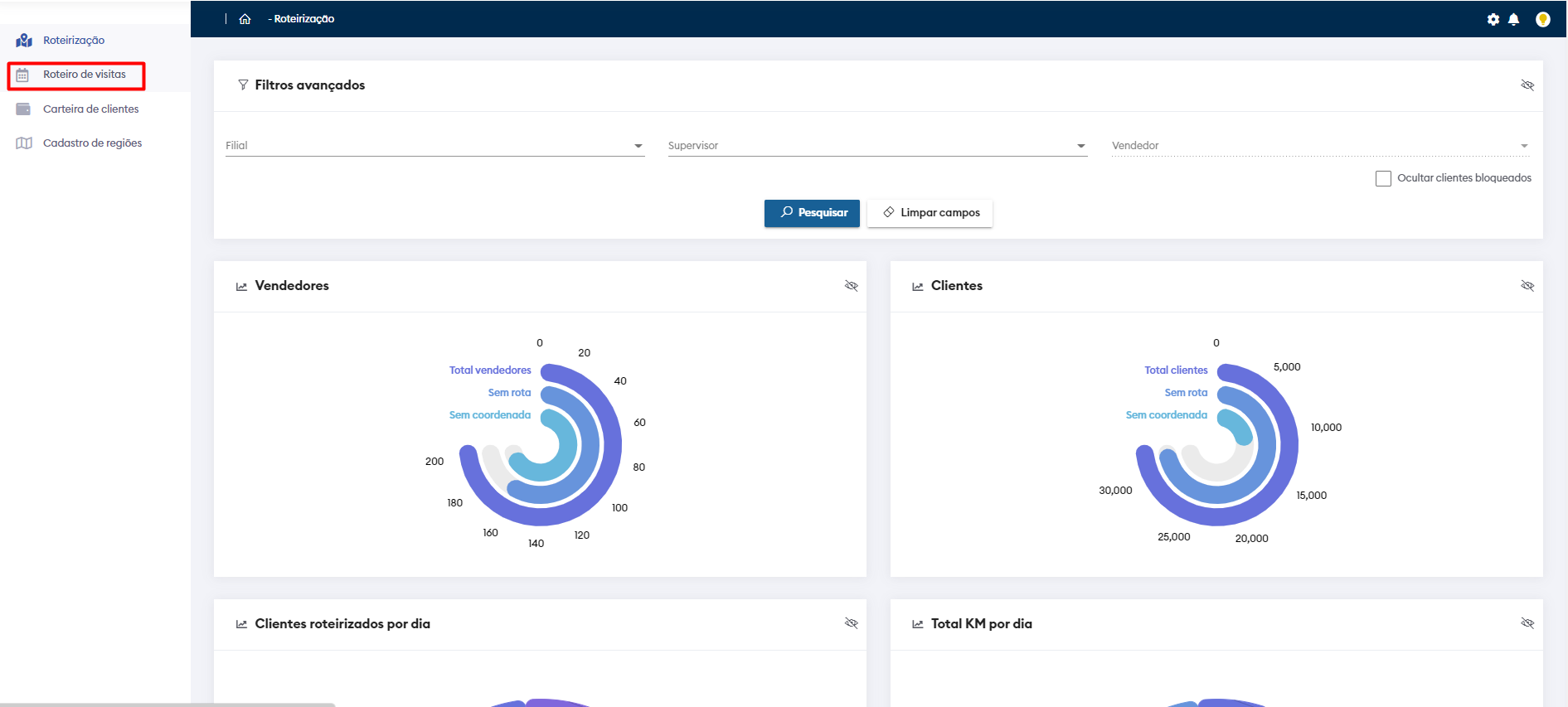Click the chart icon beside Vendedores title
Screen dimensions: 1568x707
point(241,286)
